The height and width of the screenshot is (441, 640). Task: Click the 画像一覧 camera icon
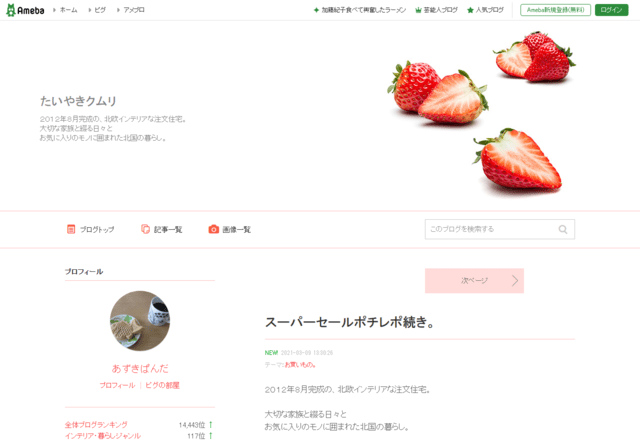(x=213, y=229)
